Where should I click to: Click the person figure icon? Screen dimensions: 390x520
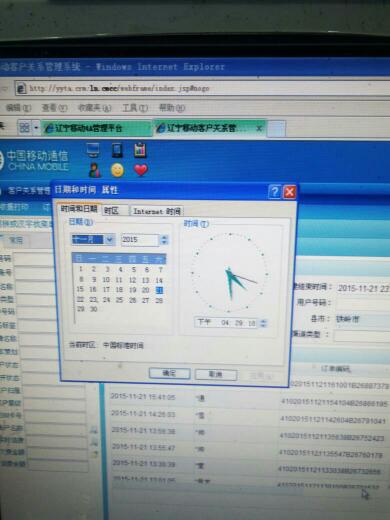point(95,170)
